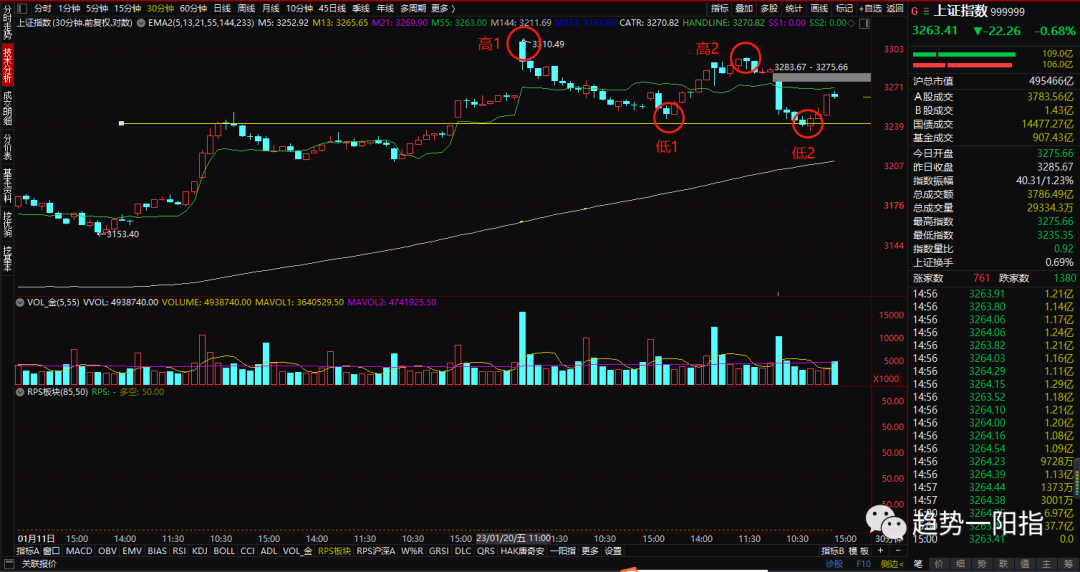
Task: Switch to 月线 monthly chart
Action: [271, 8]
